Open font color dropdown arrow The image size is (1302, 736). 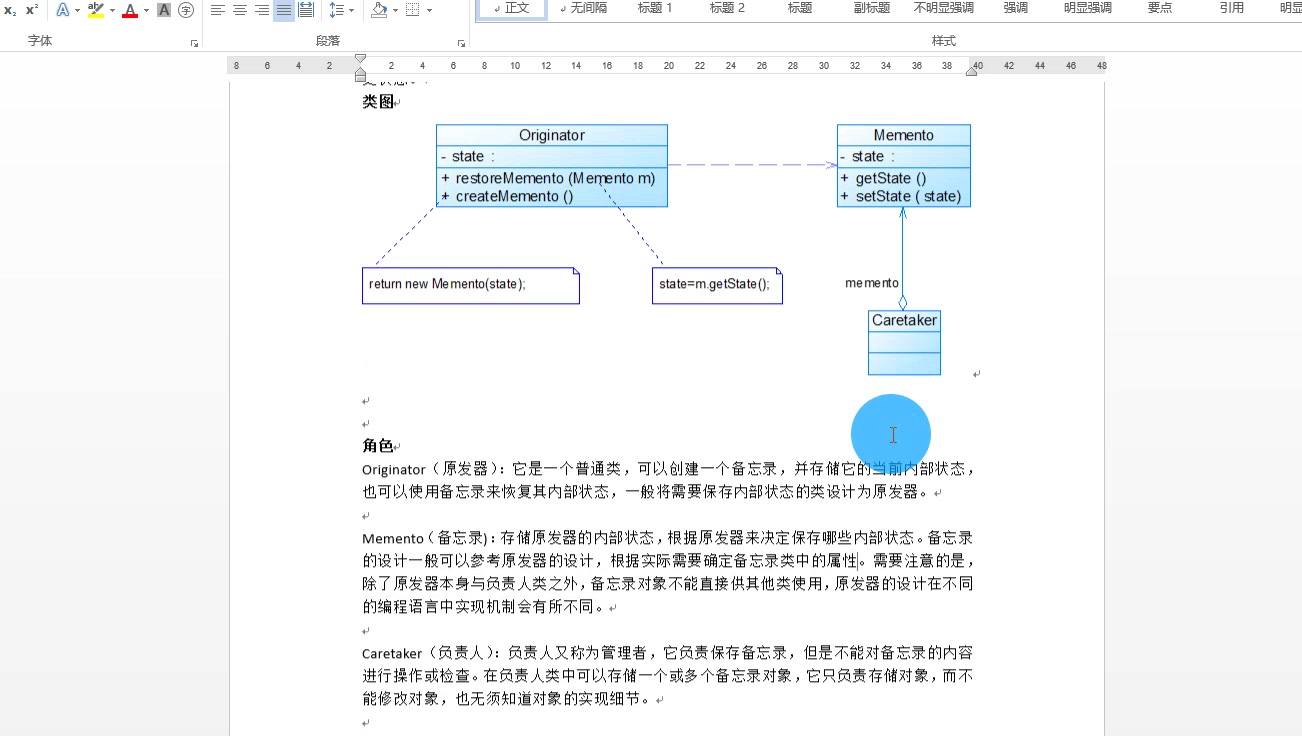(x=146, y=10)
